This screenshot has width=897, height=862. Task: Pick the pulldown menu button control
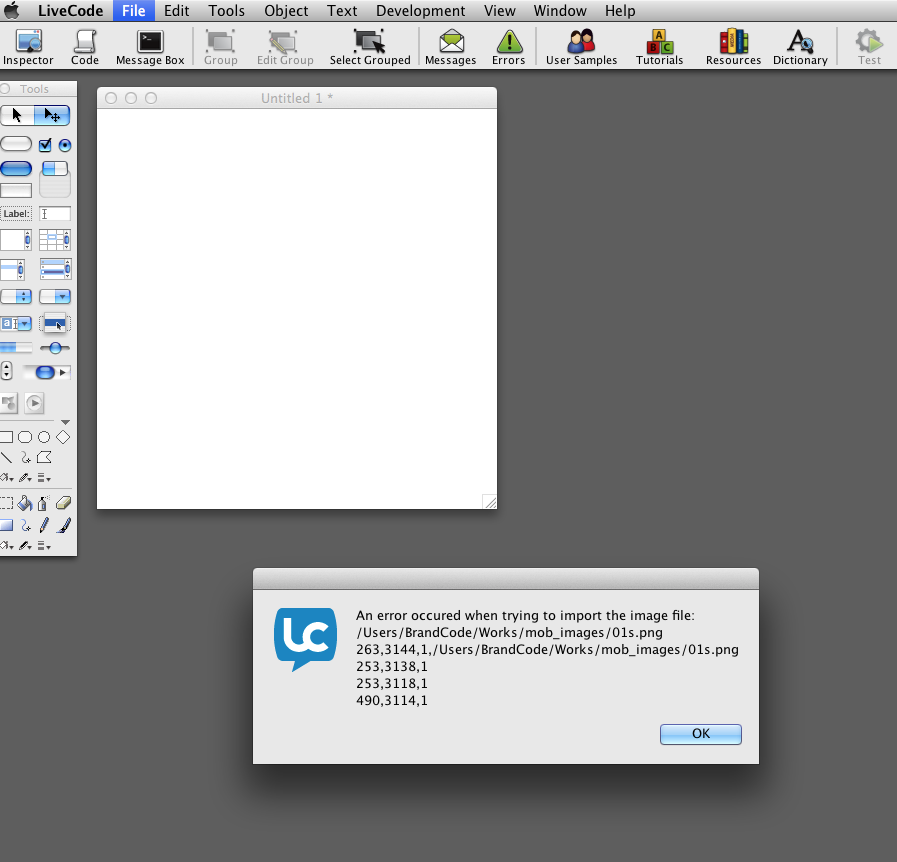[55, 296]
